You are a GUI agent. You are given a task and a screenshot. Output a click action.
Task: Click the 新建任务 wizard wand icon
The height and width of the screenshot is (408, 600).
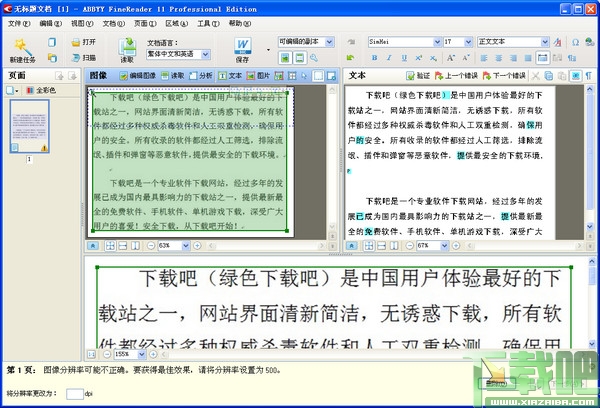coord(23,47)
